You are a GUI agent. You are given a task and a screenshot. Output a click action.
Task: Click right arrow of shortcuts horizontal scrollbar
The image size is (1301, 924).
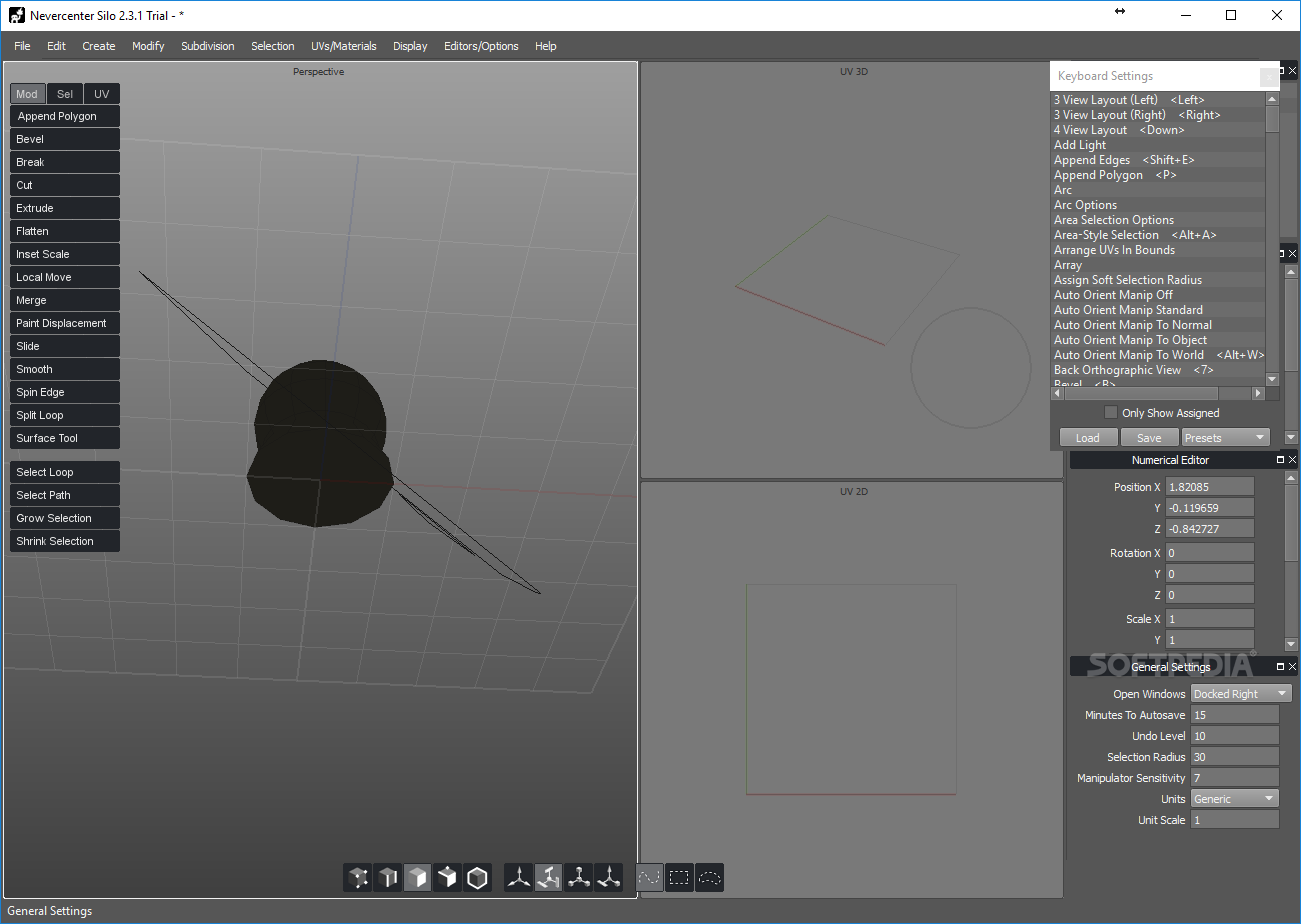click(1258, 394)
